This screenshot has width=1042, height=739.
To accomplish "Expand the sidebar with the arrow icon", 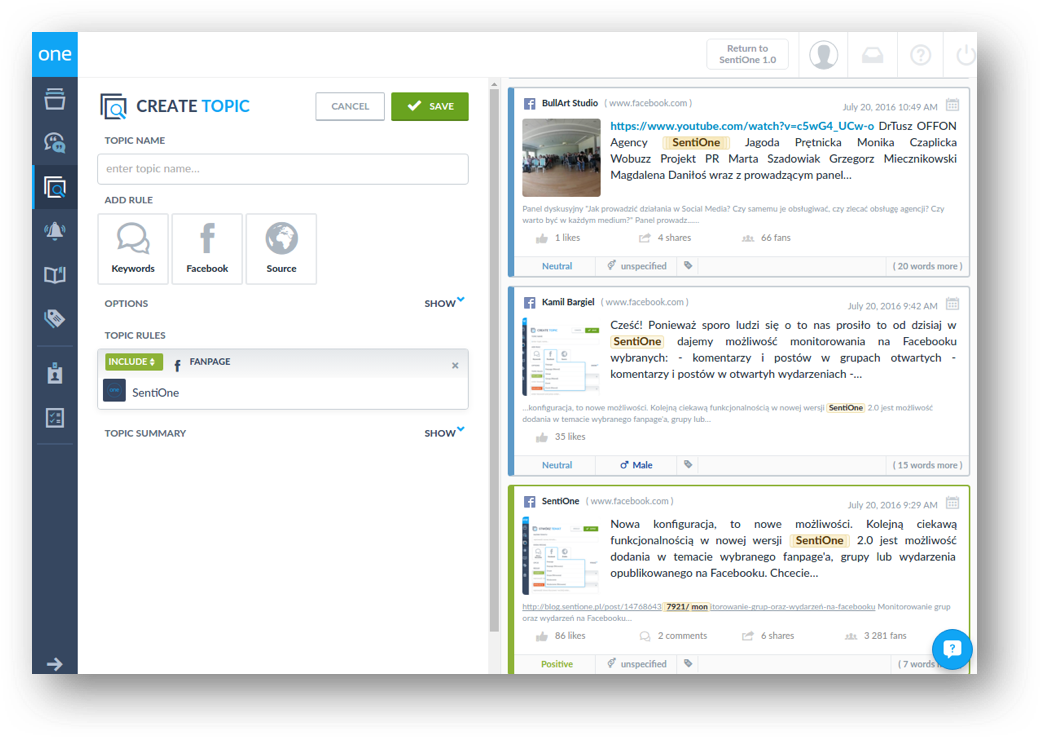I will pos(54,663).
